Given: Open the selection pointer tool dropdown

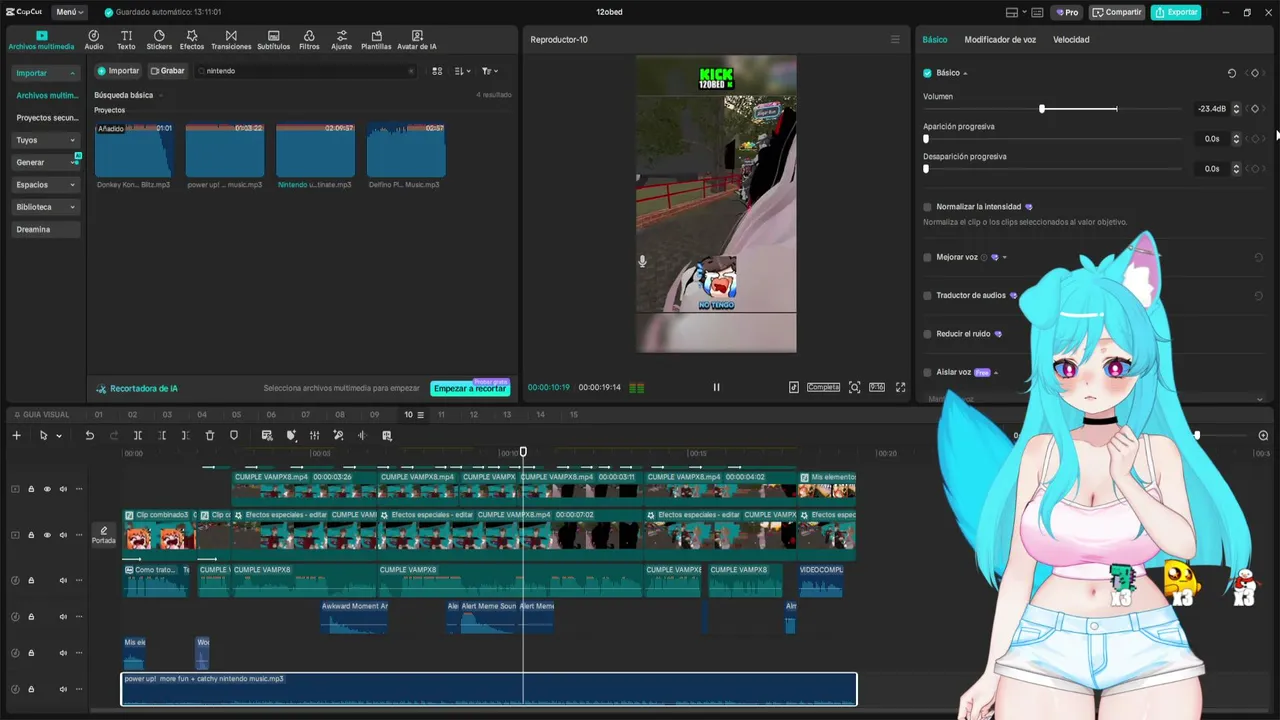Looking at the screenshot, I should coord(59,436).
